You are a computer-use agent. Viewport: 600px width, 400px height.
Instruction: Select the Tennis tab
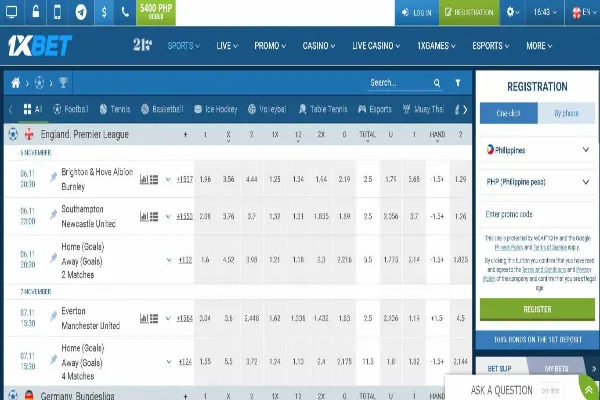(115, 109)
